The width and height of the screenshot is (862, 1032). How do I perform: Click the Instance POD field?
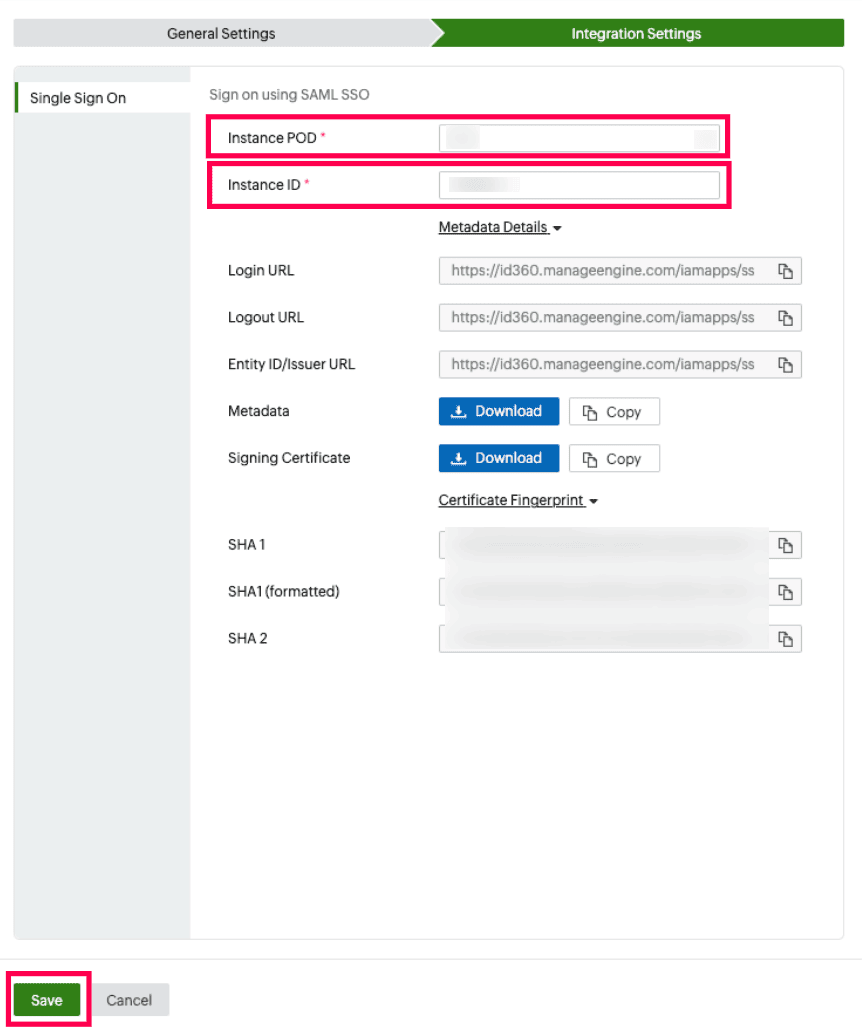pyautogui.click(x=580, y=138)
